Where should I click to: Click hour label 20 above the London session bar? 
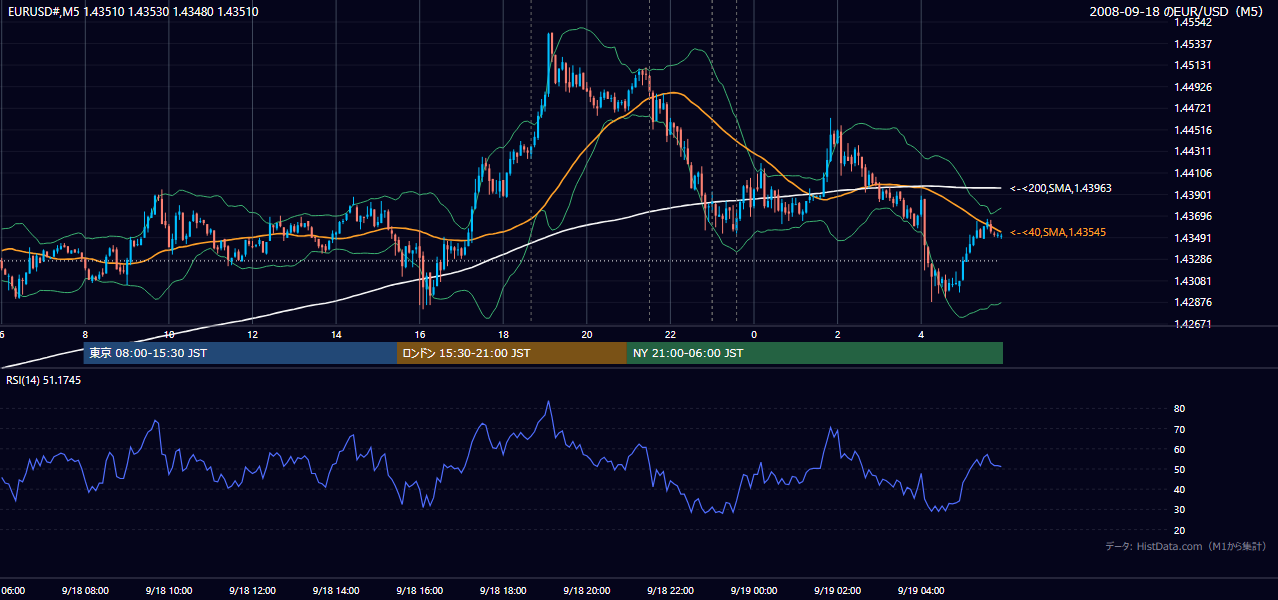(x=587, y=335)
